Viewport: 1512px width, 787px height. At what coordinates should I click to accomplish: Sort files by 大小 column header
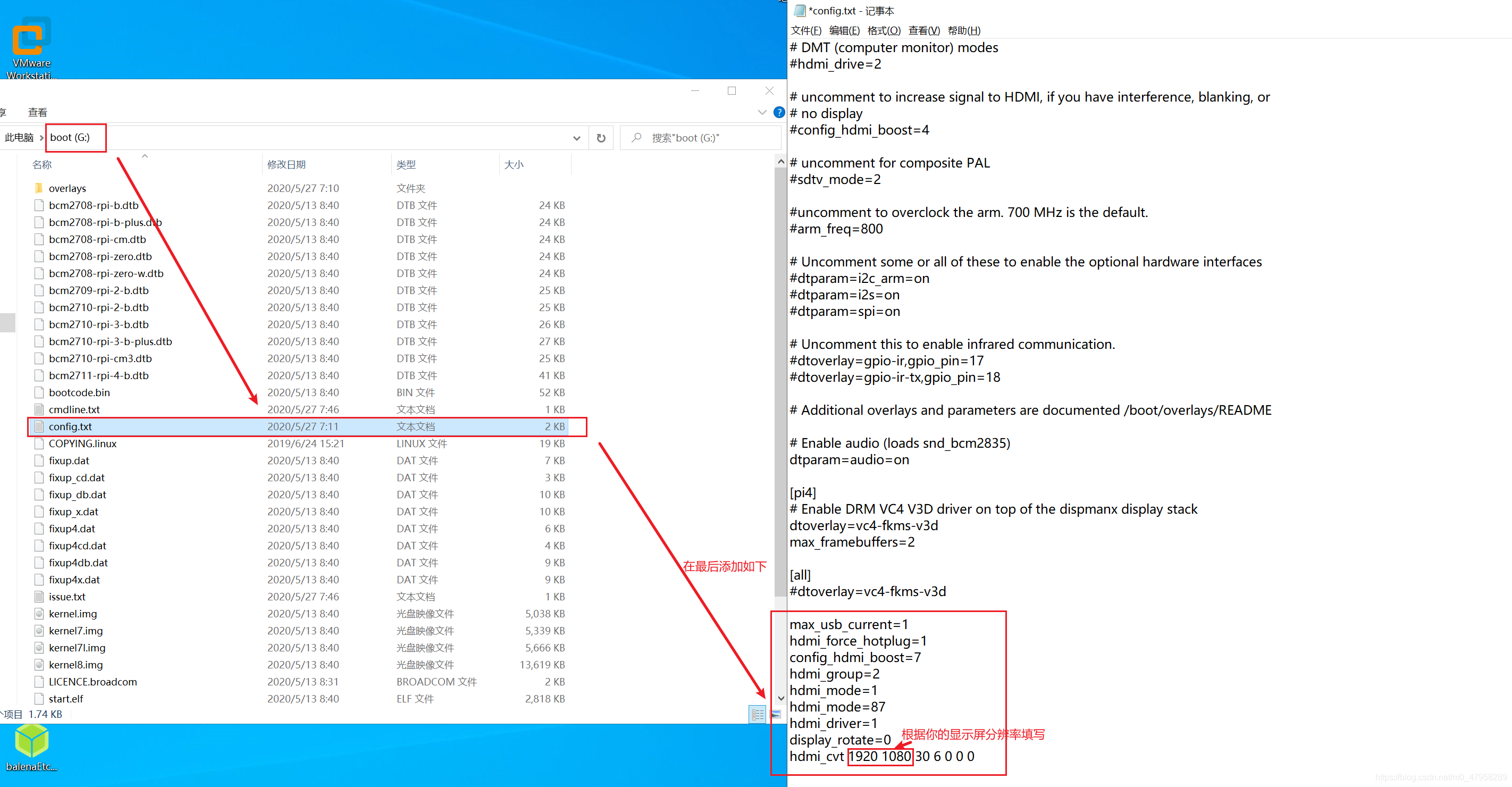tap(514, 164)
